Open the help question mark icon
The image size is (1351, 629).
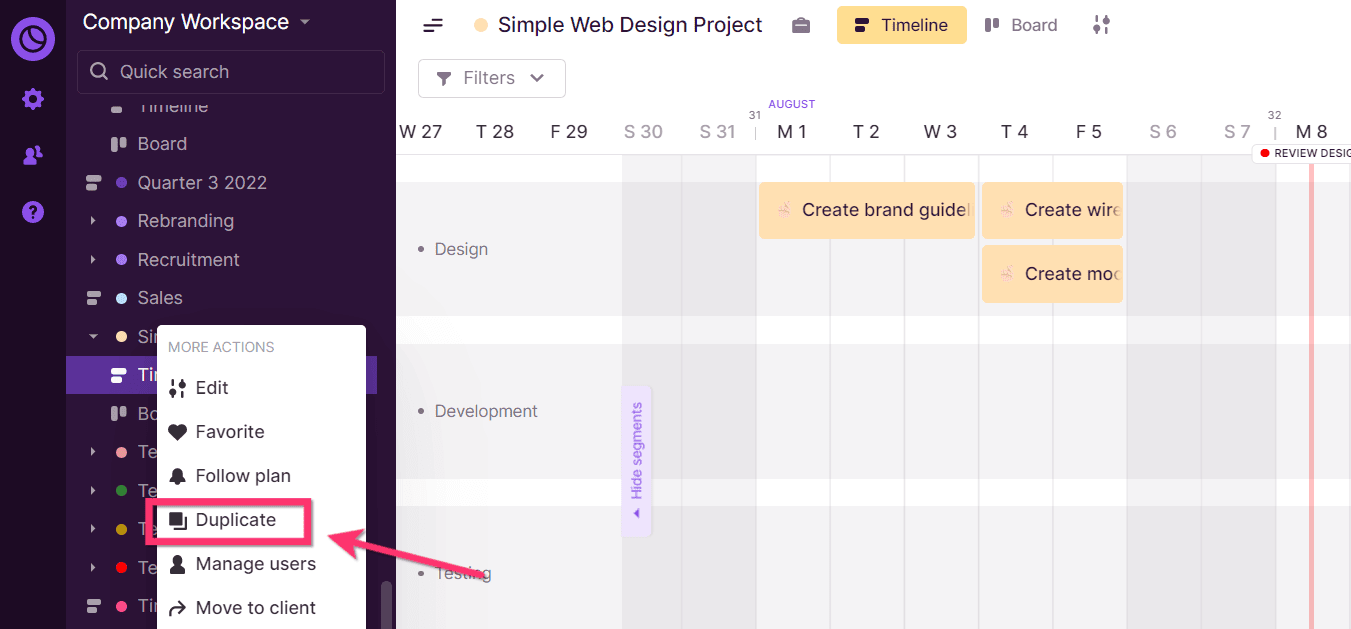pos(31,212)
